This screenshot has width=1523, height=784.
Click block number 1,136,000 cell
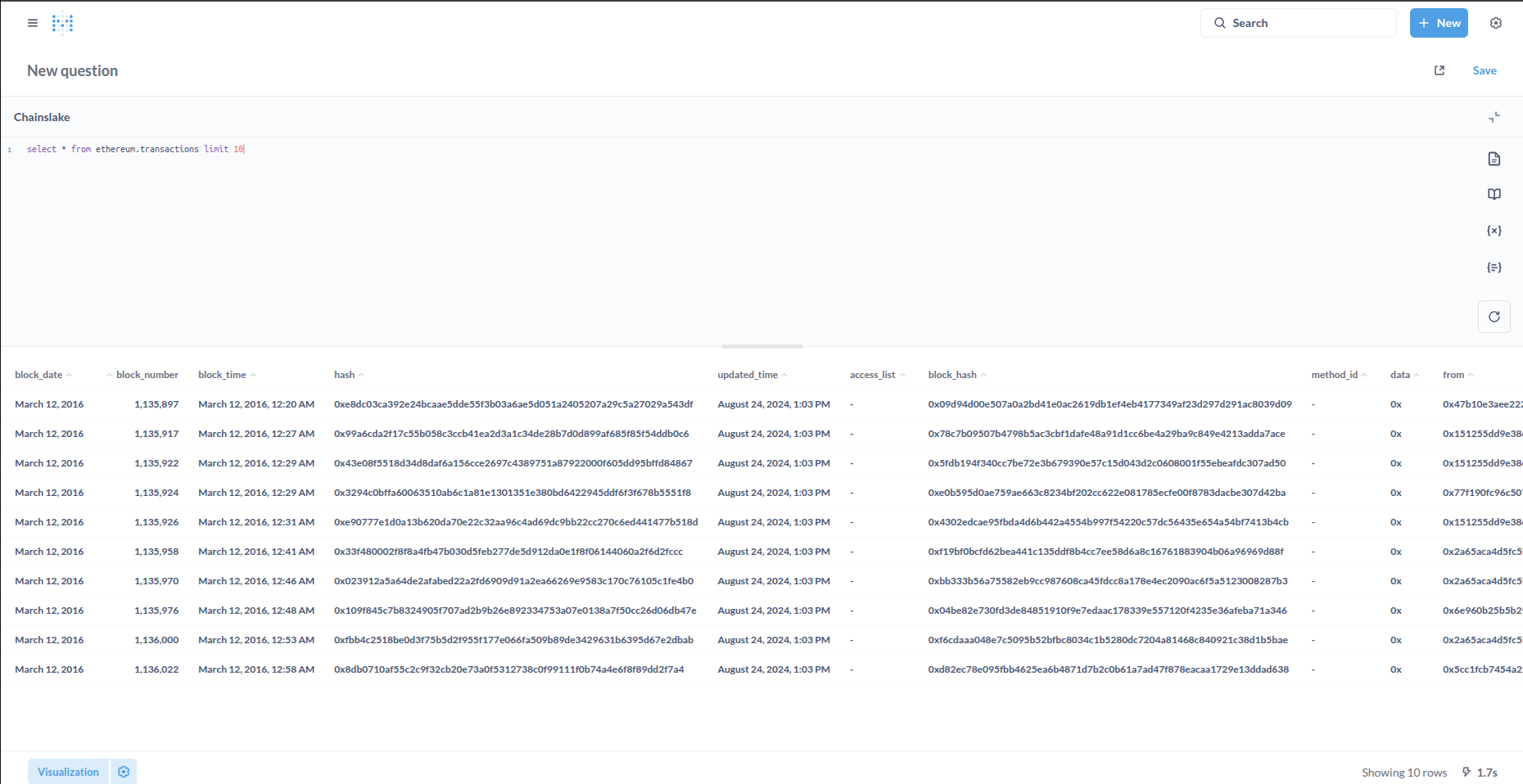pyautogui.click(x=156, y=640)
